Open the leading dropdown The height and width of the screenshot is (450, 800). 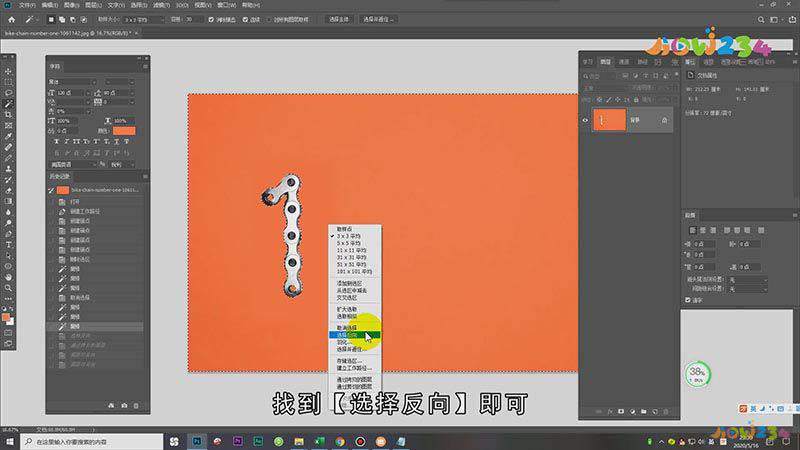[x=119, y=93]
